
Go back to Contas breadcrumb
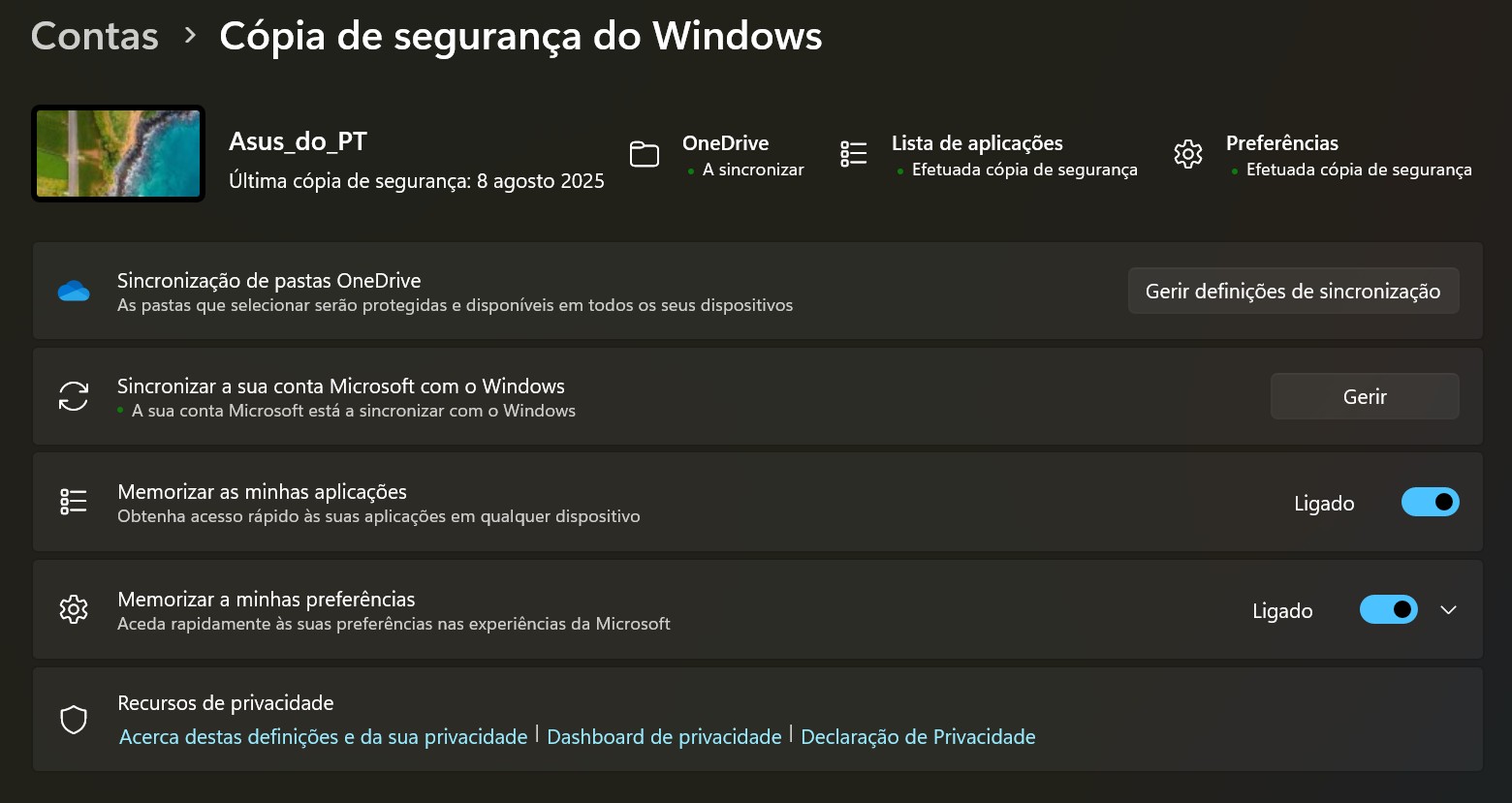pos(95,37)
